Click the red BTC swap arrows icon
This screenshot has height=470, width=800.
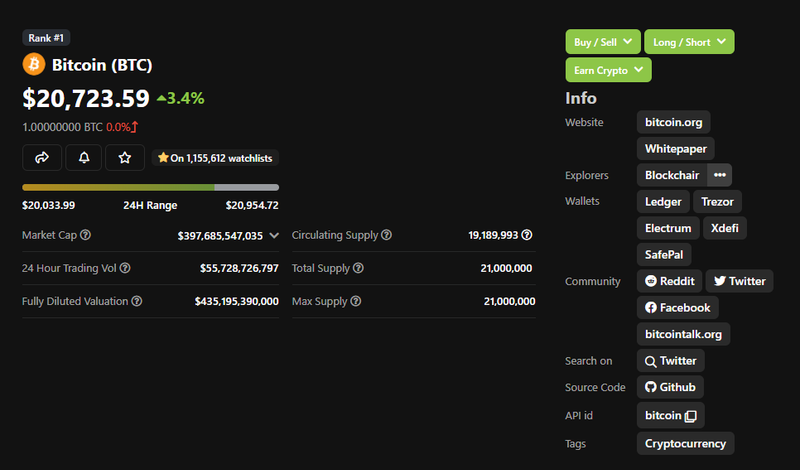point(135,127)
